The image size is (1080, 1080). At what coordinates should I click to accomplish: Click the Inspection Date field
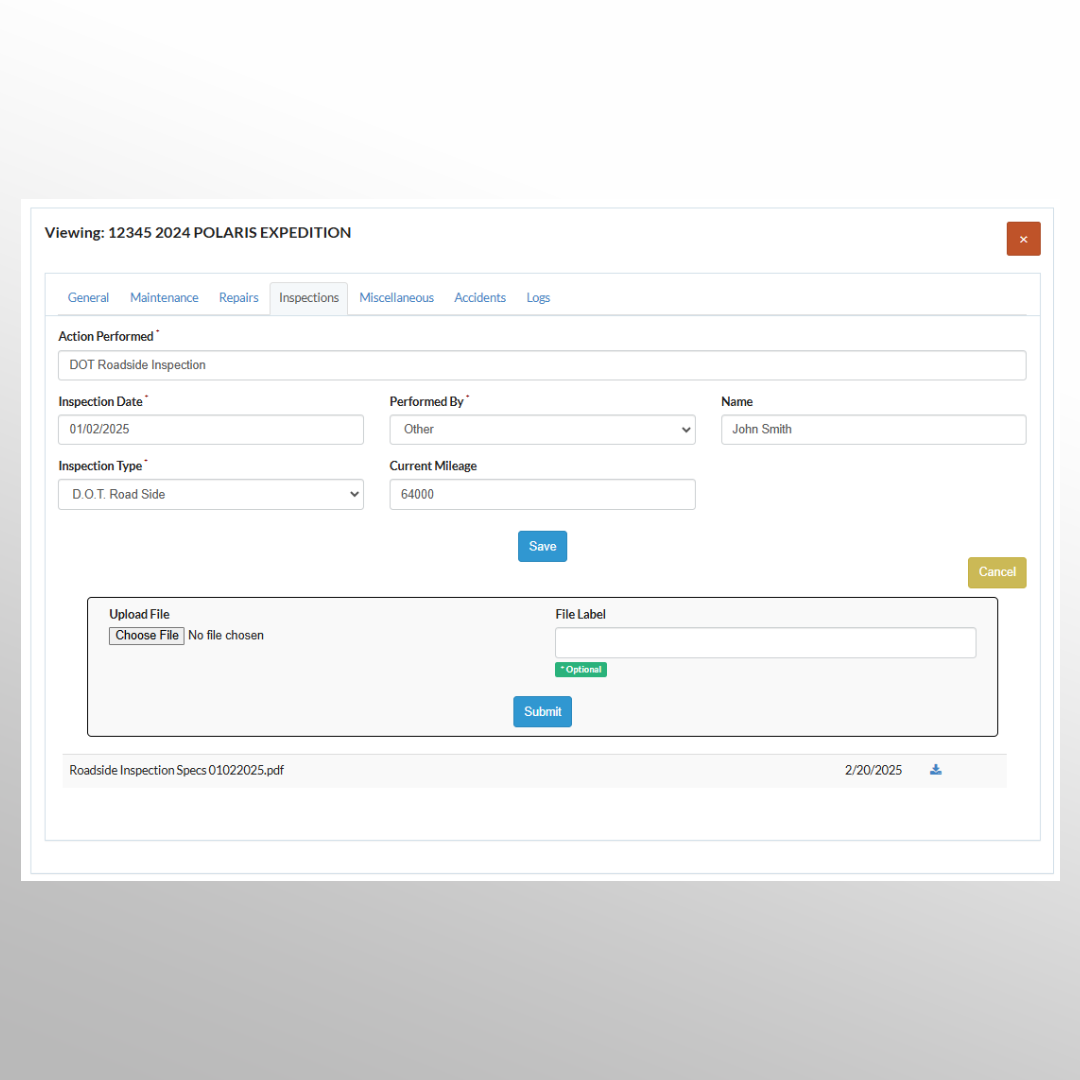[x=211, y=430]
